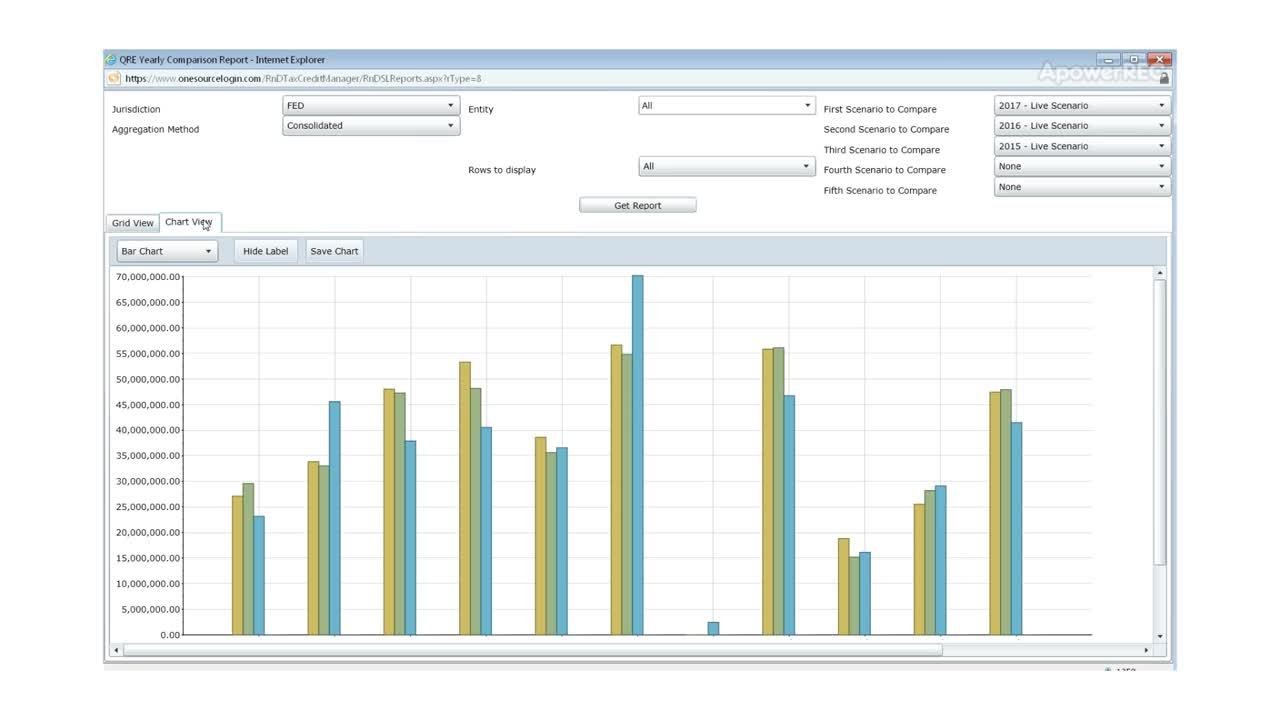
Task: Open the Entity dropdown
Action: click(726, 106)
